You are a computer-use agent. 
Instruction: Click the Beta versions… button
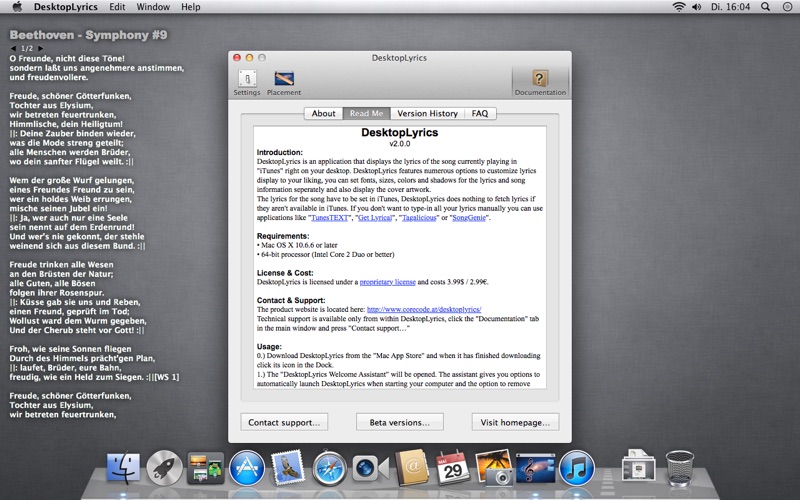tap(399, 422)
